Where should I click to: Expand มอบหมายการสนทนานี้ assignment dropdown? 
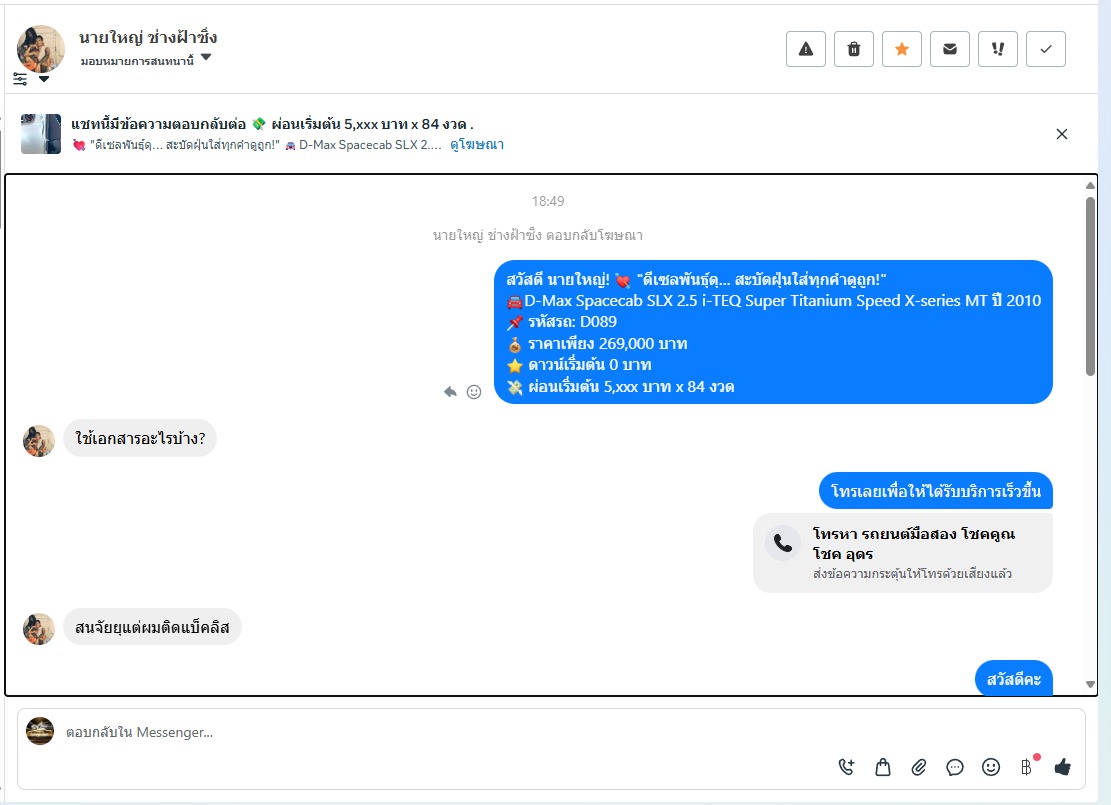point(206,57)
